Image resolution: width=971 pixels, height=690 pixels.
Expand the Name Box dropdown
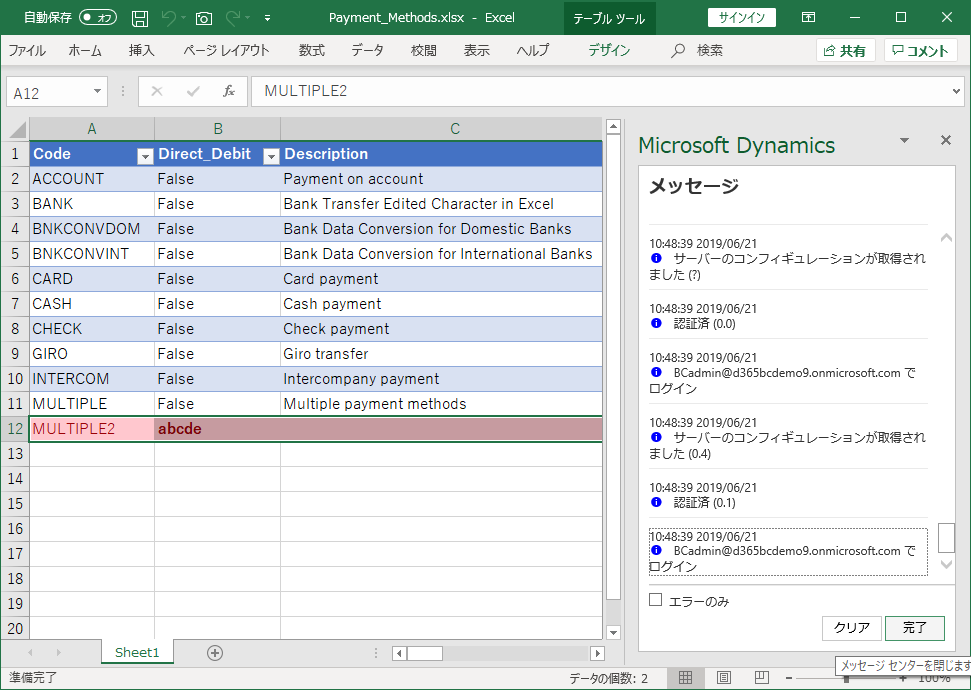pyautogui.click(x=97, y=92)
